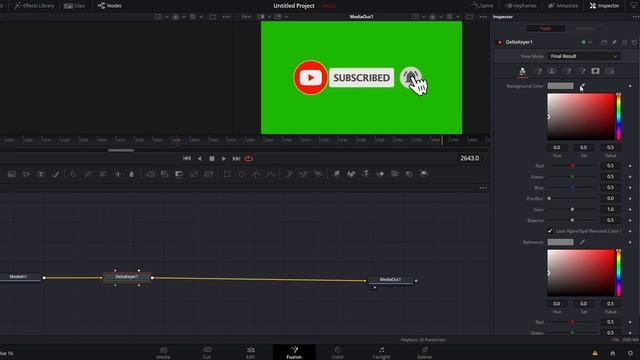
Task: Lock the DeltaKeyer1 tool controls
Action: click(x=624, y=42)
